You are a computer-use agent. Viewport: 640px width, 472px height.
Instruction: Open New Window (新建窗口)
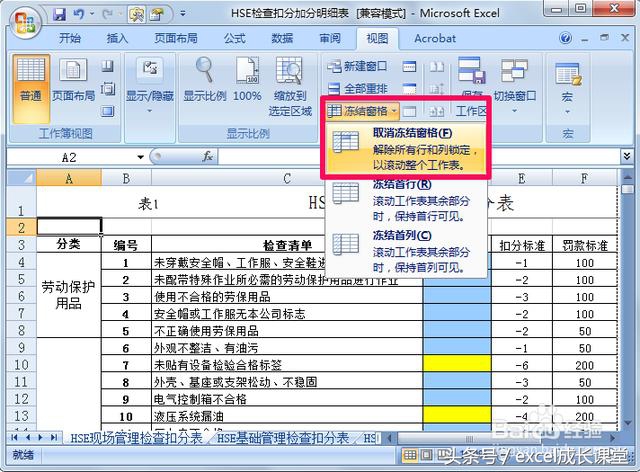click(358, 66)
